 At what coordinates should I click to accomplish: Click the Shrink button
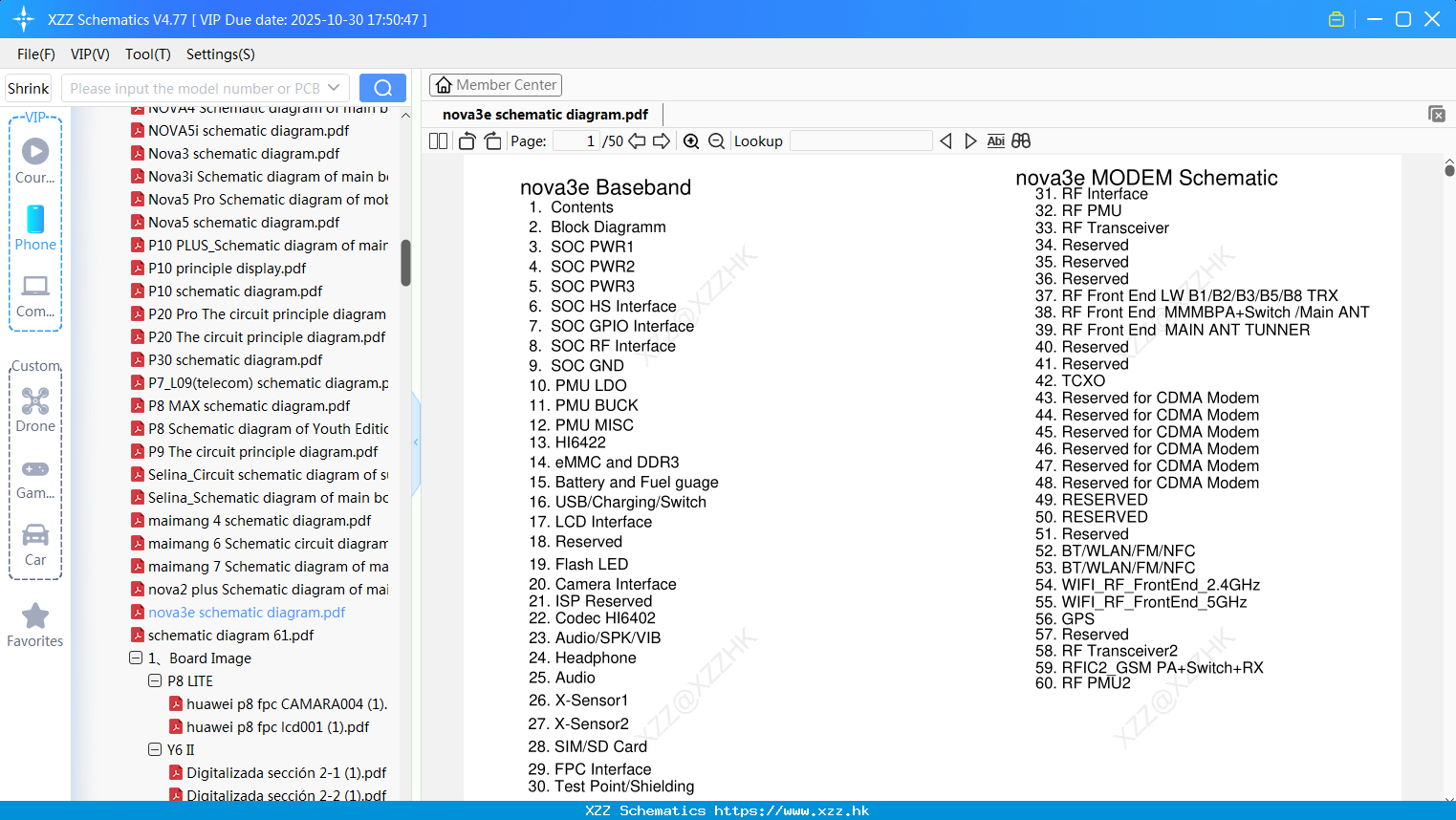pos(29,88)
